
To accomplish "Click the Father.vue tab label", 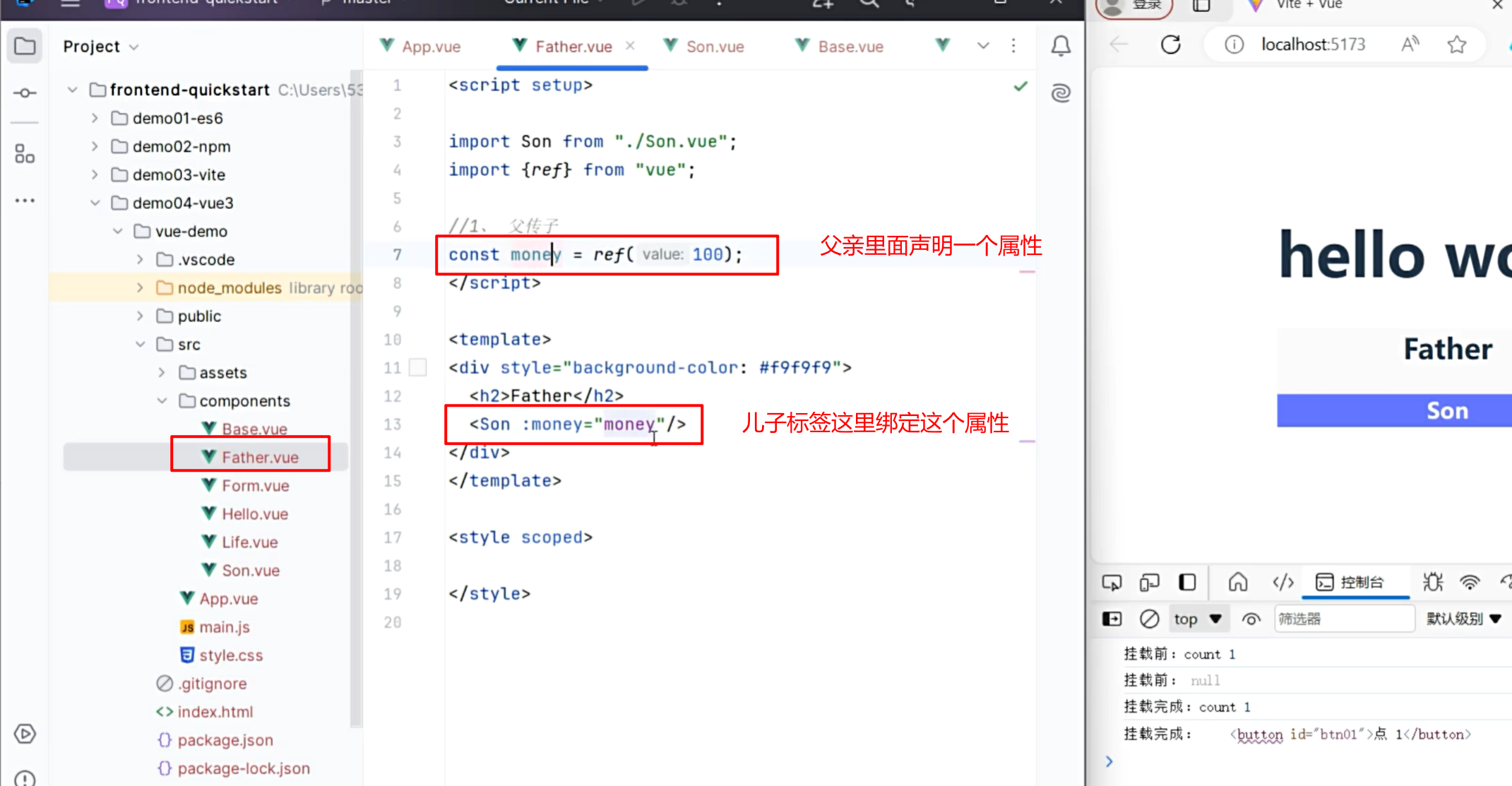I will pos(573,47).
